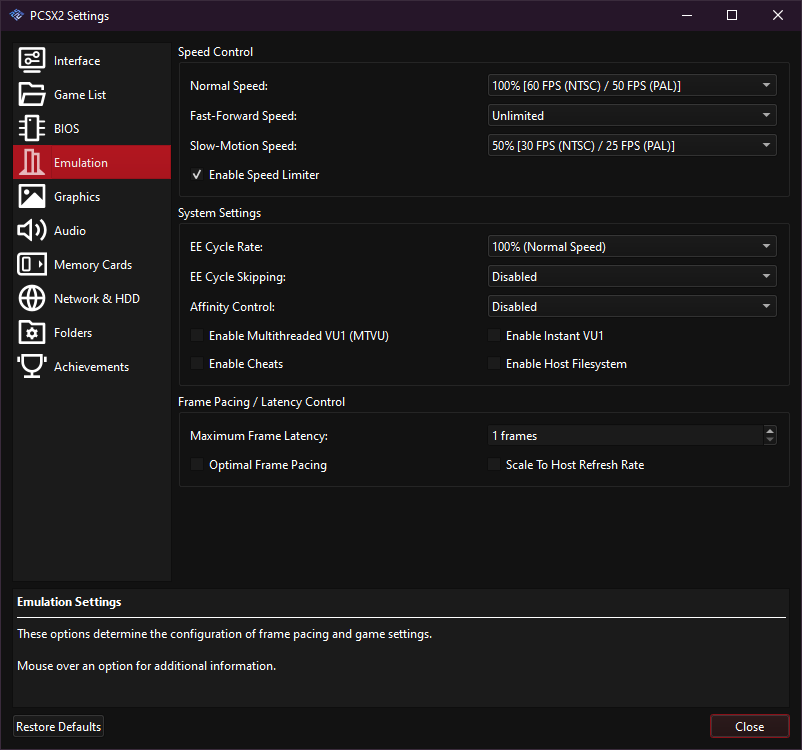
Task: Expand the Fast-Forward Speed dropdown
Action: click(632, 116)
